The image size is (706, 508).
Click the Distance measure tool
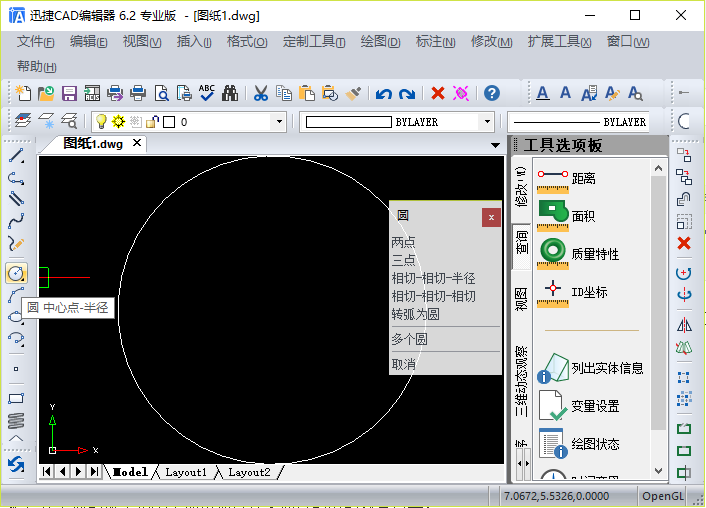click(566, 179)
